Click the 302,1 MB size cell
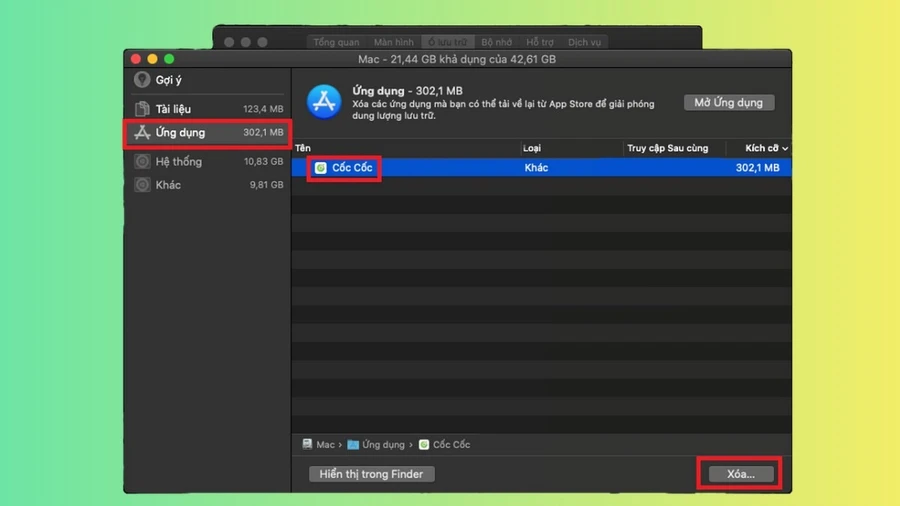Screen dimensions: 900x506 click(757, 168)
